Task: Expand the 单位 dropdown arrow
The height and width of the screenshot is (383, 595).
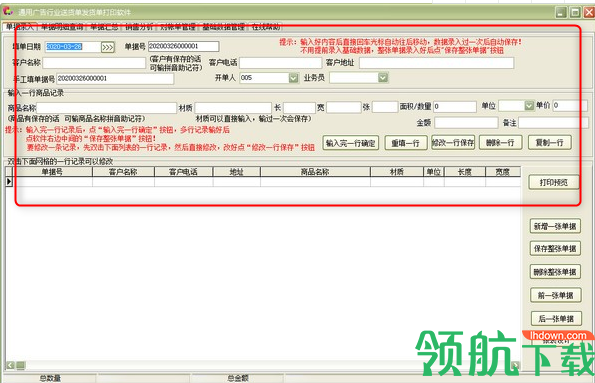Action: pos(529,106)
